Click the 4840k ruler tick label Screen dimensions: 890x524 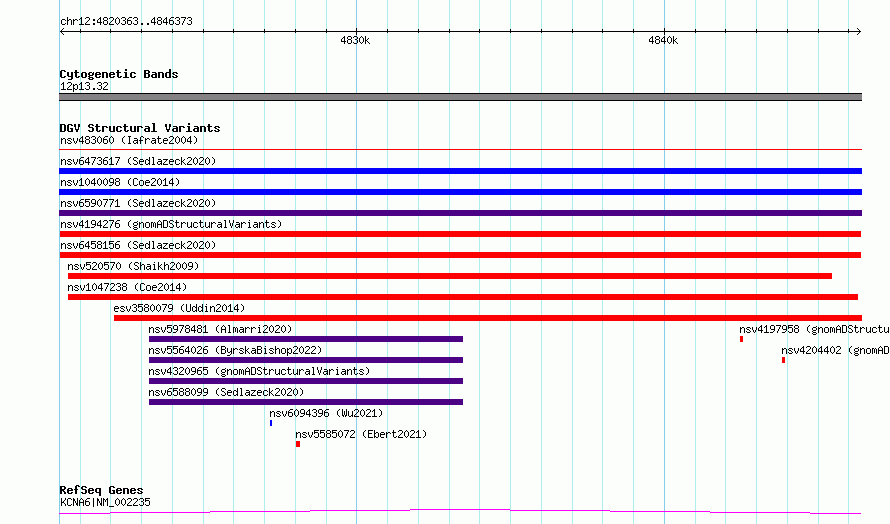click(x=663, y=40)
